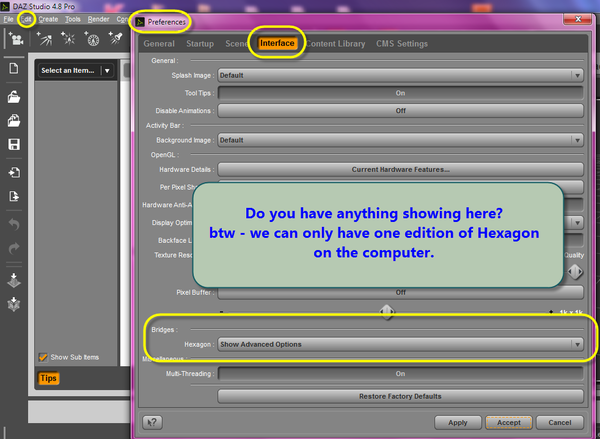Open the Tools menu

(x=73, y=19)
